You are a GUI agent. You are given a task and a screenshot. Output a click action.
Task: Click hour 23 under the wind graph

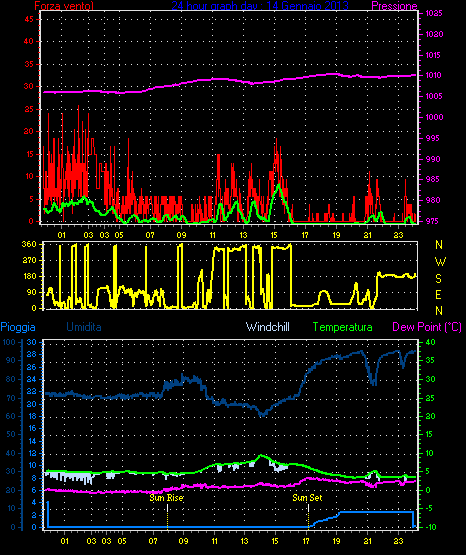[399, 235]
